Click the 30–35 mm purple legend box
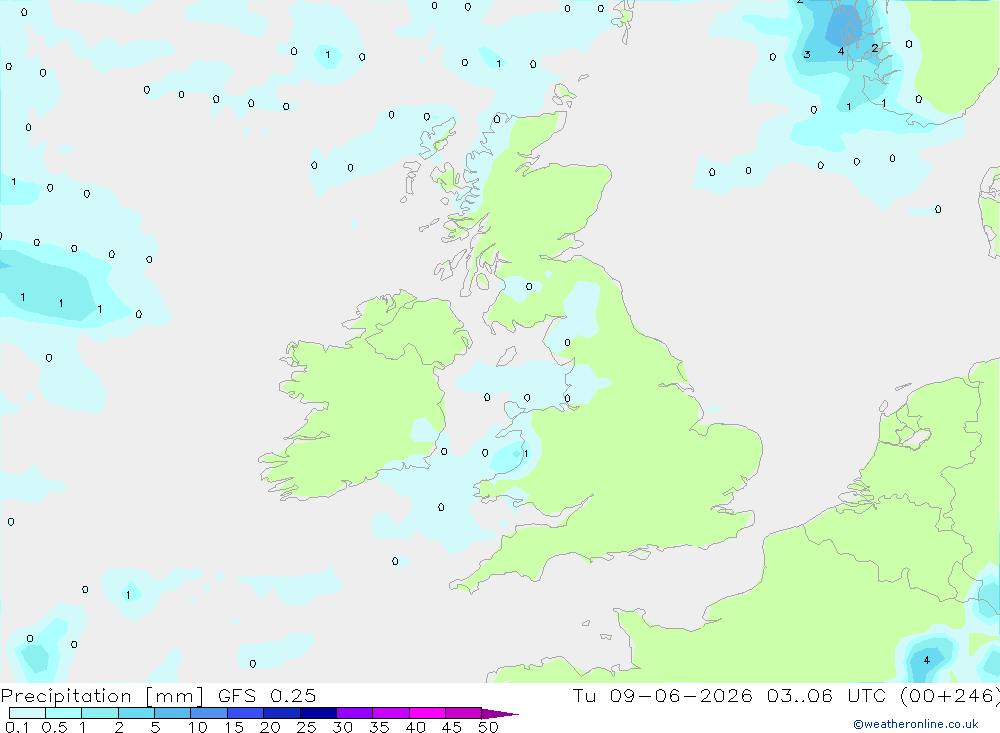 pyautogui.click(x=355, y=713)
